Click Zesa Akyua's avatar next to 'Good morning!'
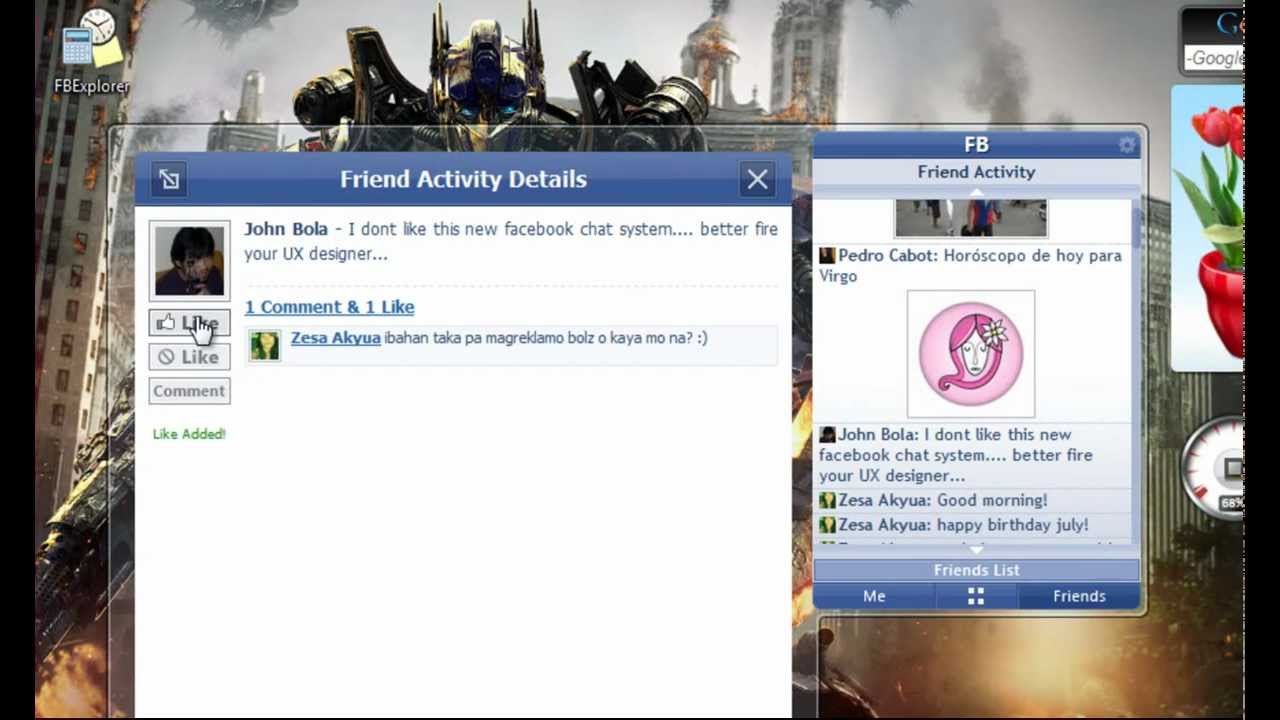Viewport: 1280px width, 720px height. [x=827, y=500]
